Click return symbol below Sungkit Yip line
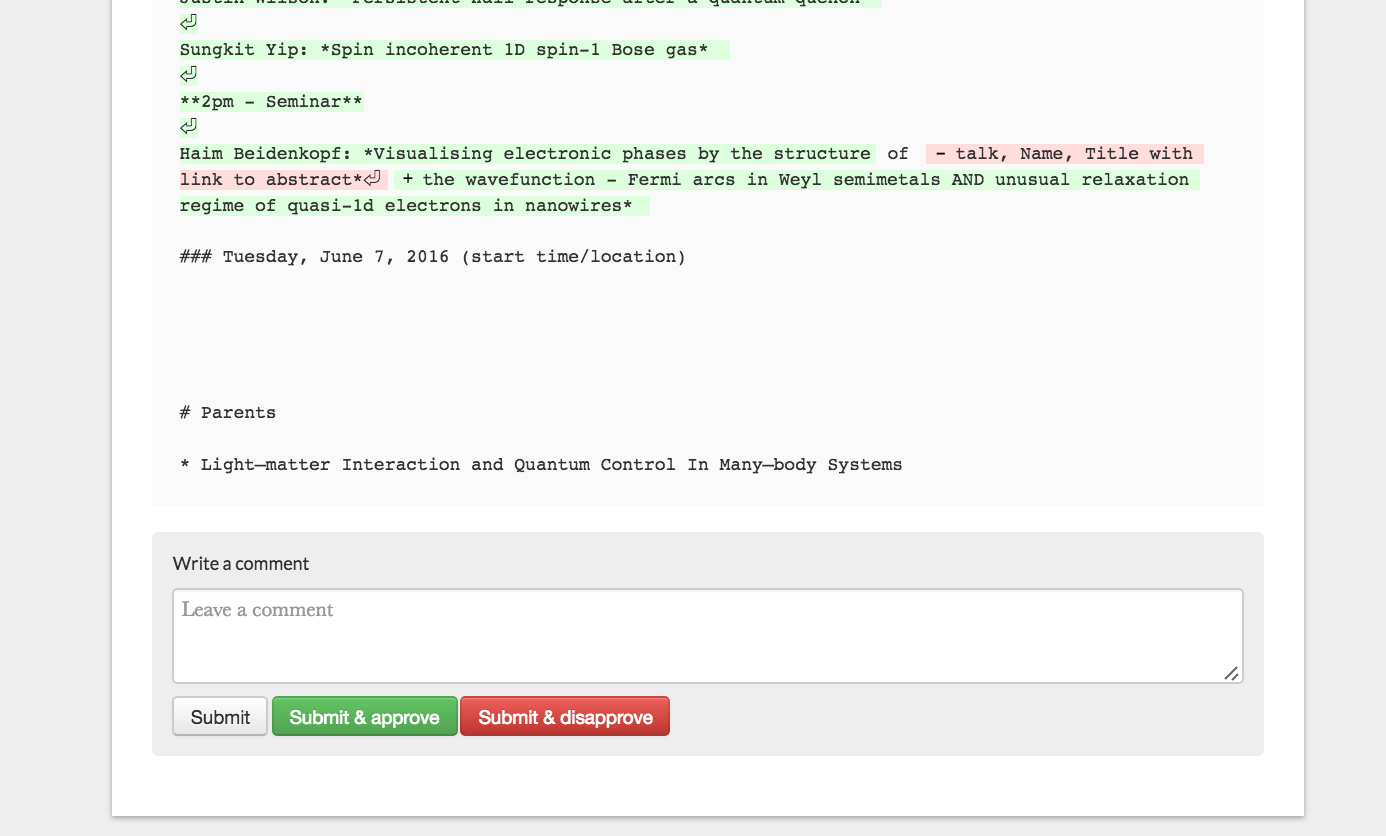 [188, 75]
